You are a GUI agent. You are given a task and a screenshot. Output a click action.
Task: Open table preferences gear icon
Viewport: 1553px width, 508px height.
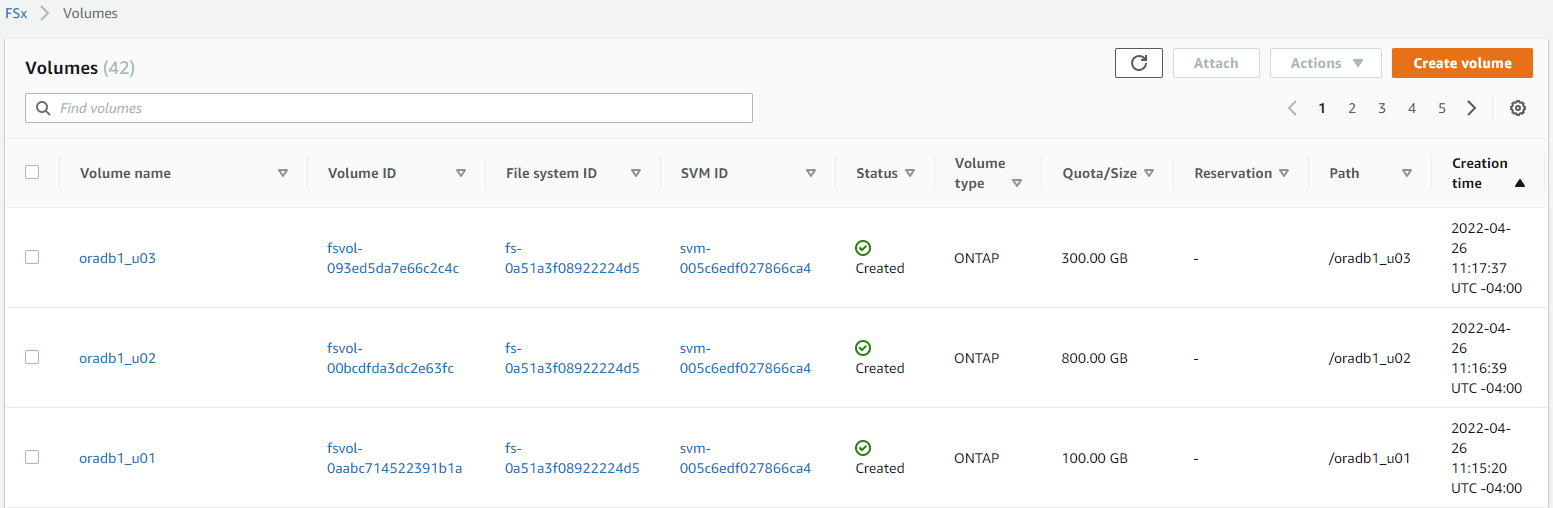coord(1517,108)
